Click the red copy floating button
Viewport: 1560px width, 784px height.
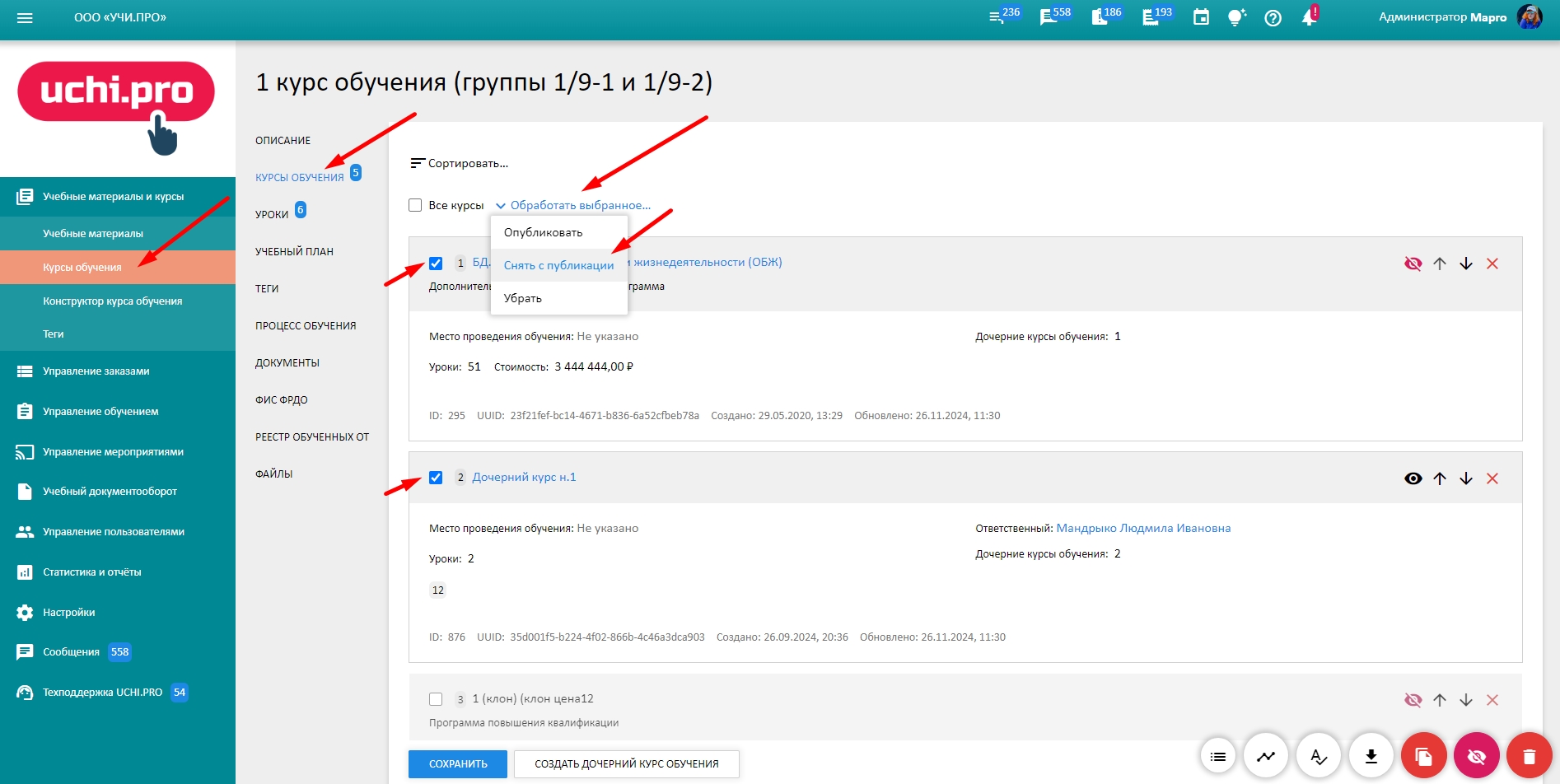[1424, 756]
